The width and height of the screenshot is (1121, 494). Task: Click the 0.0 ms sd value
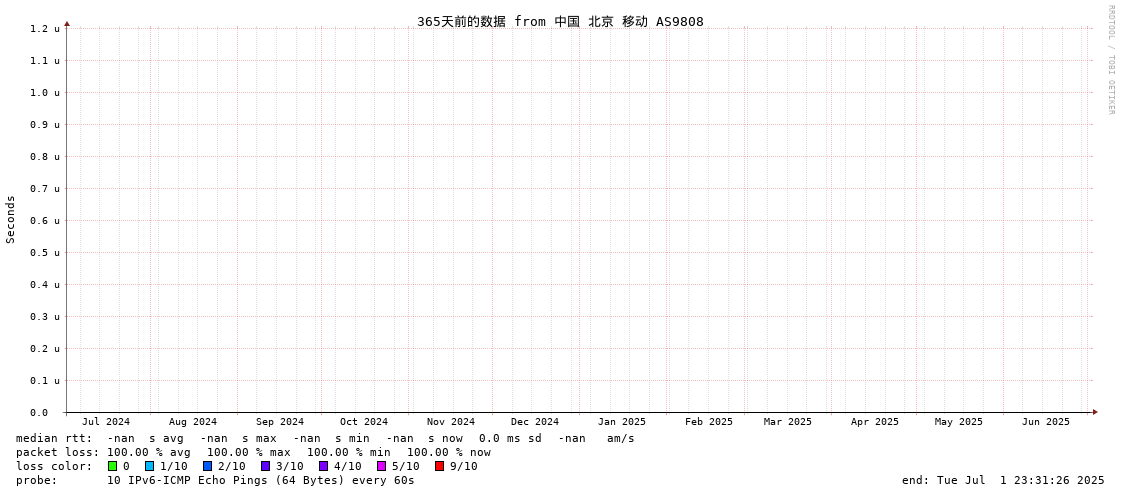(x=510, y=438)
